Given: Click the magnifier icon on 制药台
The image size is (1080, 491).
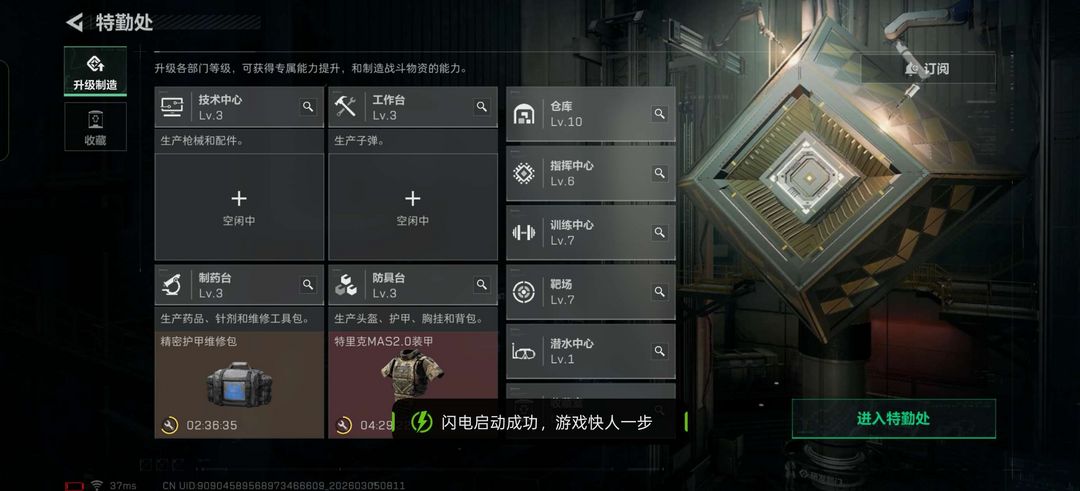Looking at the screenshot, I should pos(308,284).
